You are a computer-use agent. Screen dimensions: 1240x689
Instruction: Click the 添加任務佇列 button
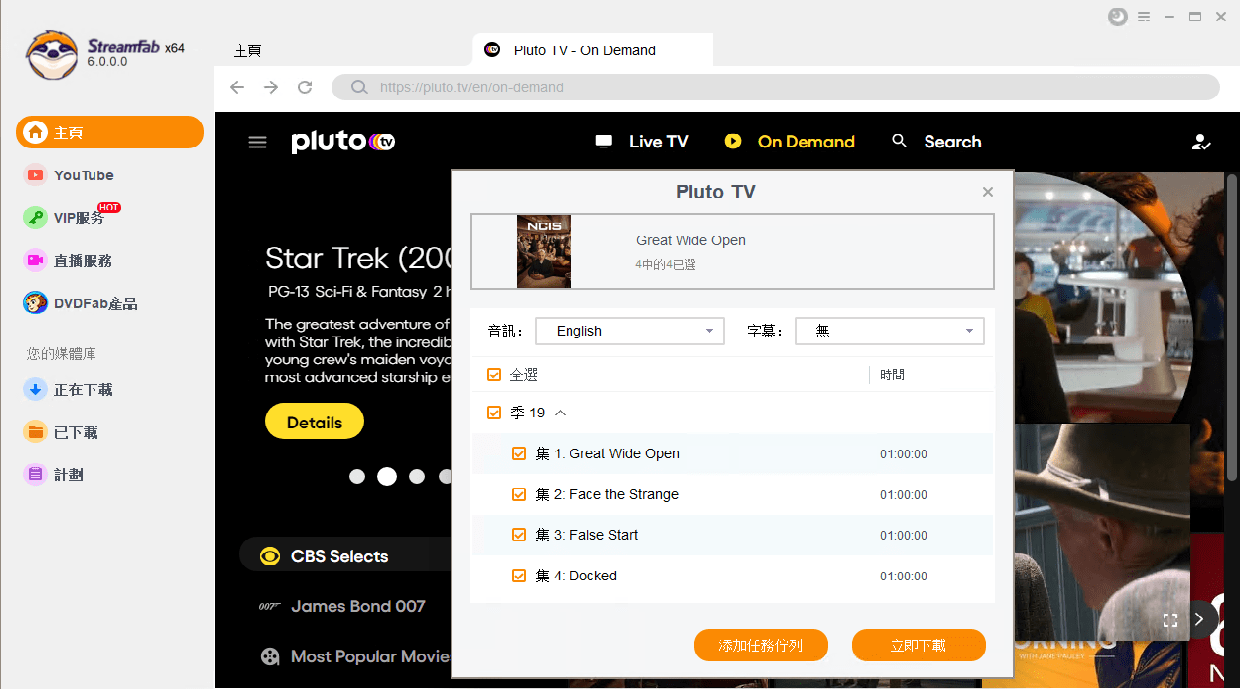760,646
